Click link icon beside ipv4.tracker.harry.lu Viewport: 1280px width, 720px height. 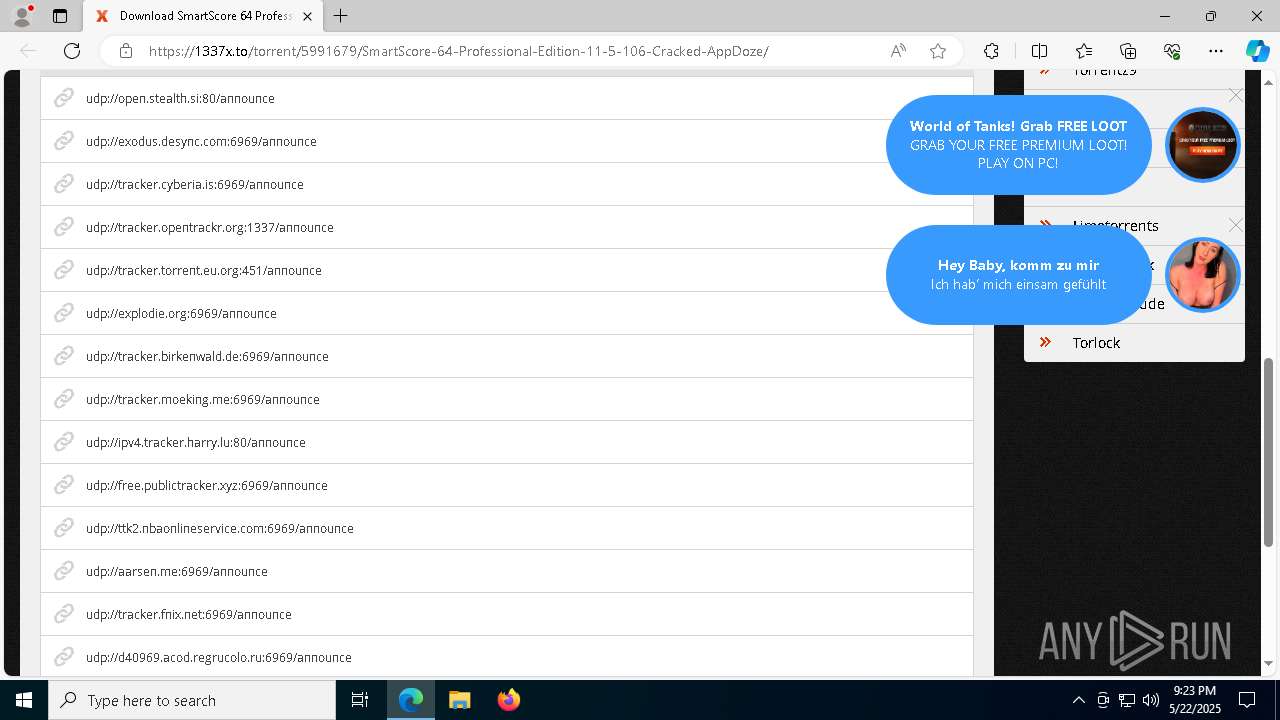64,442
